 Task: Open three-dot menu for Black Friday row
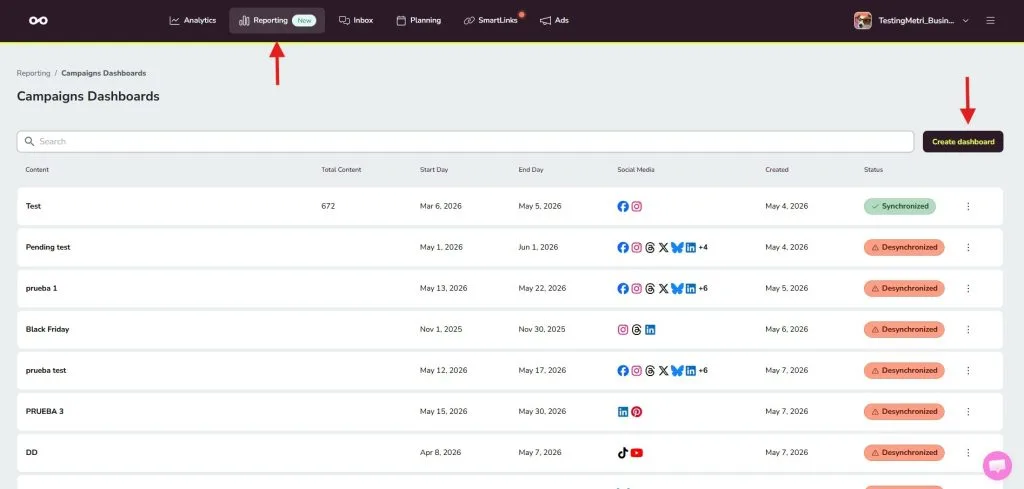[968, 330]
